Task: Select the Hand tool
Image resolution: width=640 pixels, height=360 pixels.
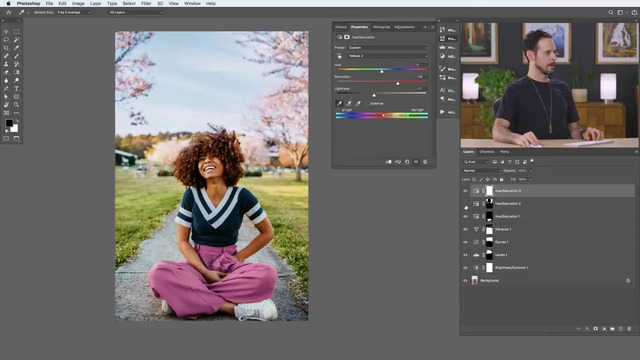Action: 6,105
